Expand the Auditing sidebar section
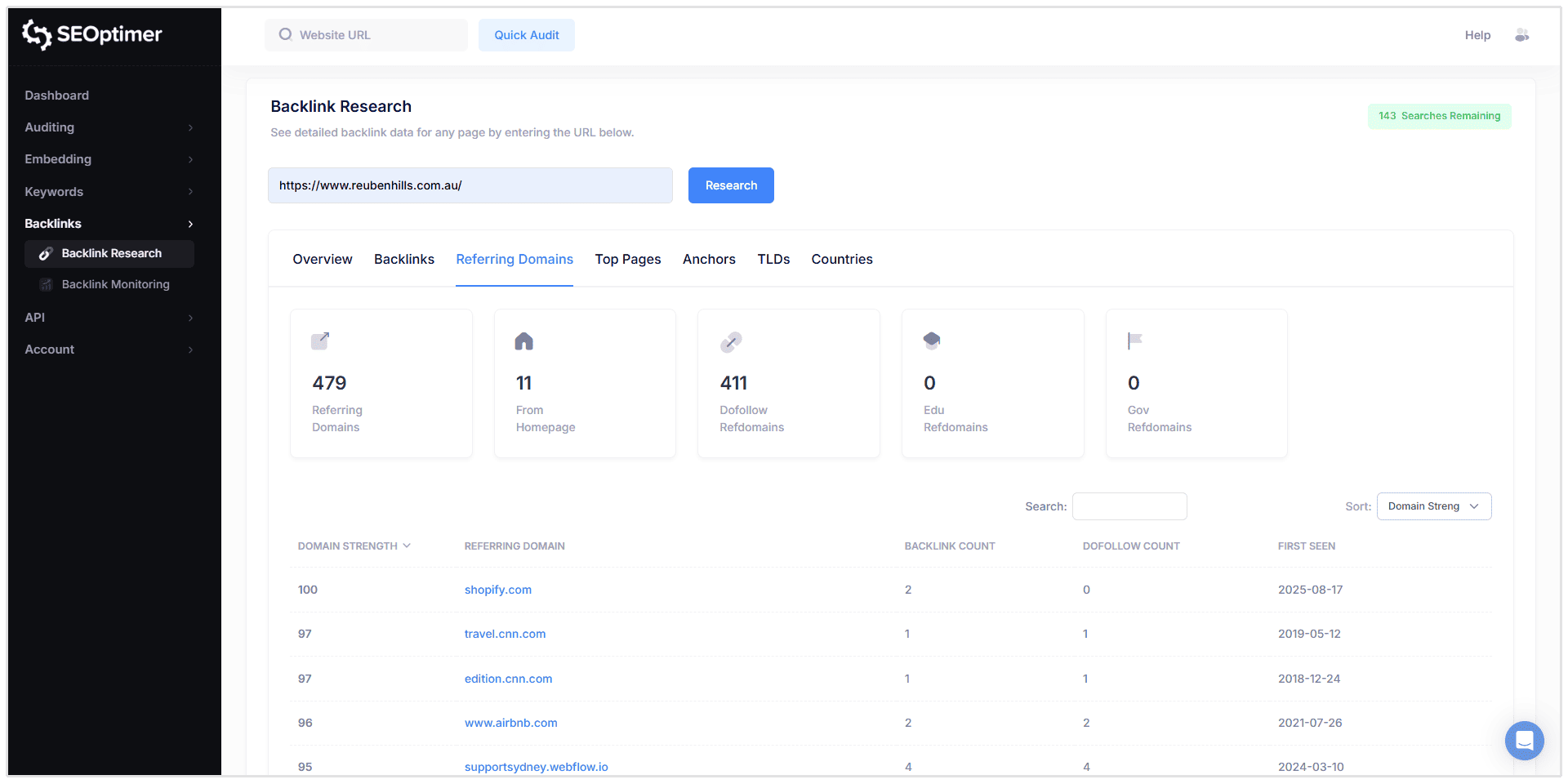Viewport: 1568px width, 784px height. pos(190,127)
